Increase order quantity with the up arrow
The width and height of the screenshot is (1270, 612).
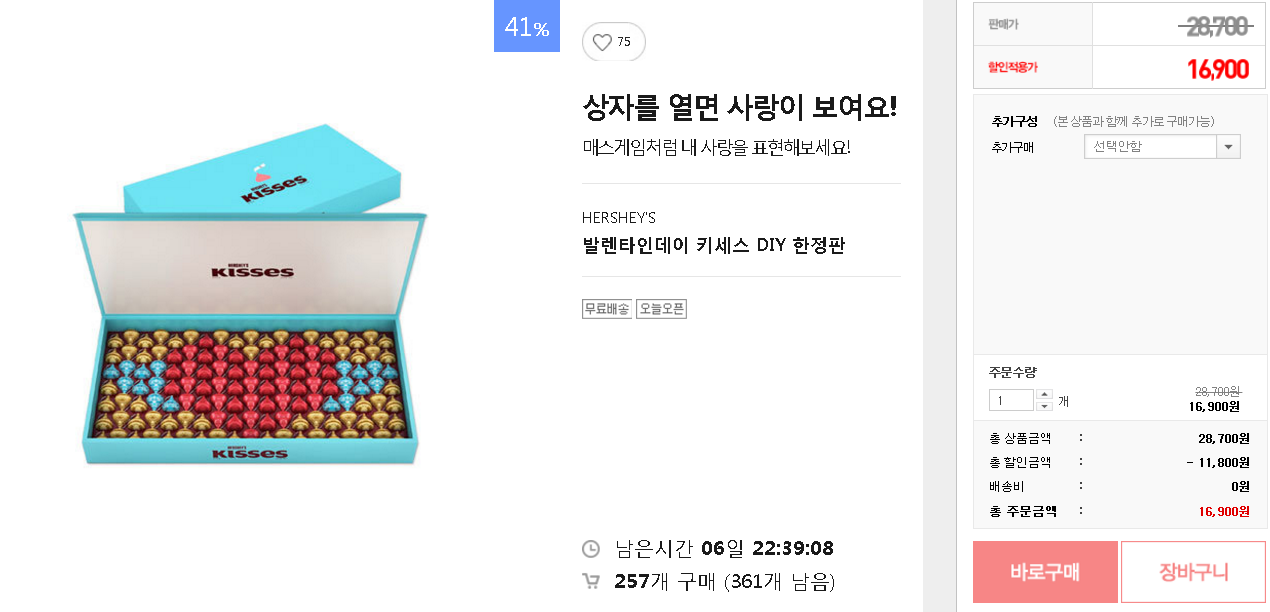point(1044,394)
